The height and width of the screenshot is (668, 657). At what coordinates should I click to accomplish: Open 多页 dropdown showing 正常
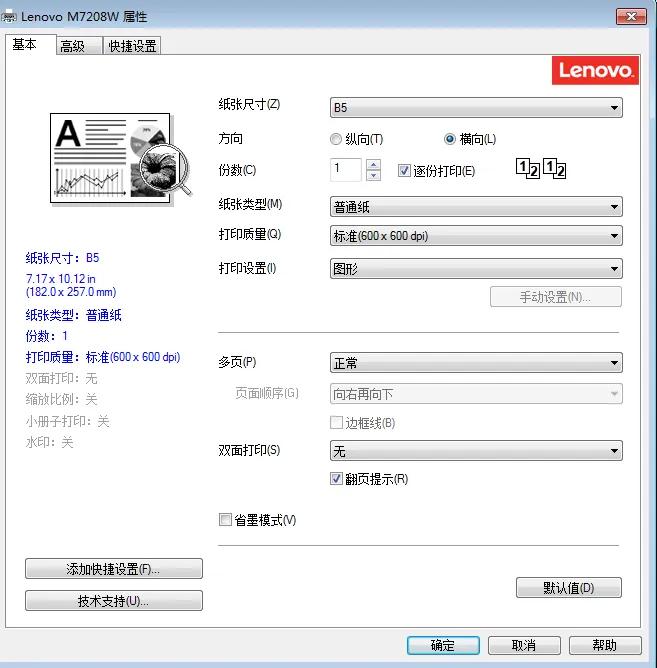click(476, 363)
